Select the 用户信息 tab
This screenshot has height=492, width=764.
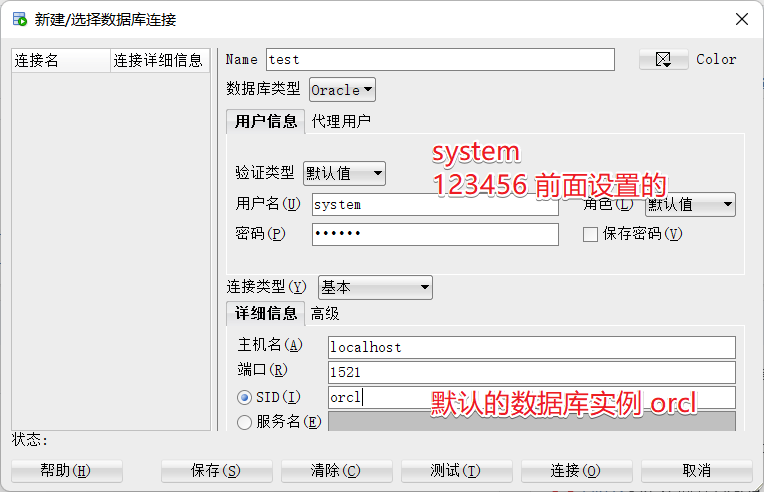(266, 122)
